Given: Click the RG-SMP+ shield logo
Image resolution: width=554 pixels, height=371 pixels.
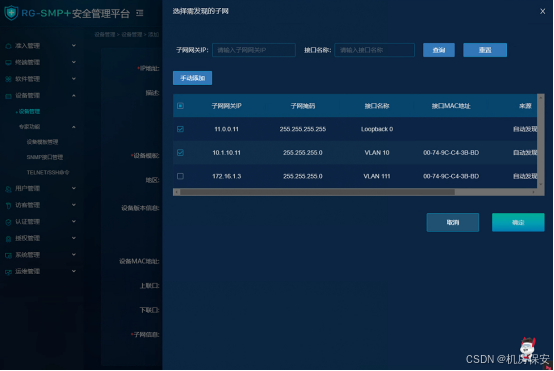Looking at the screenshot, I should (11, 13).
